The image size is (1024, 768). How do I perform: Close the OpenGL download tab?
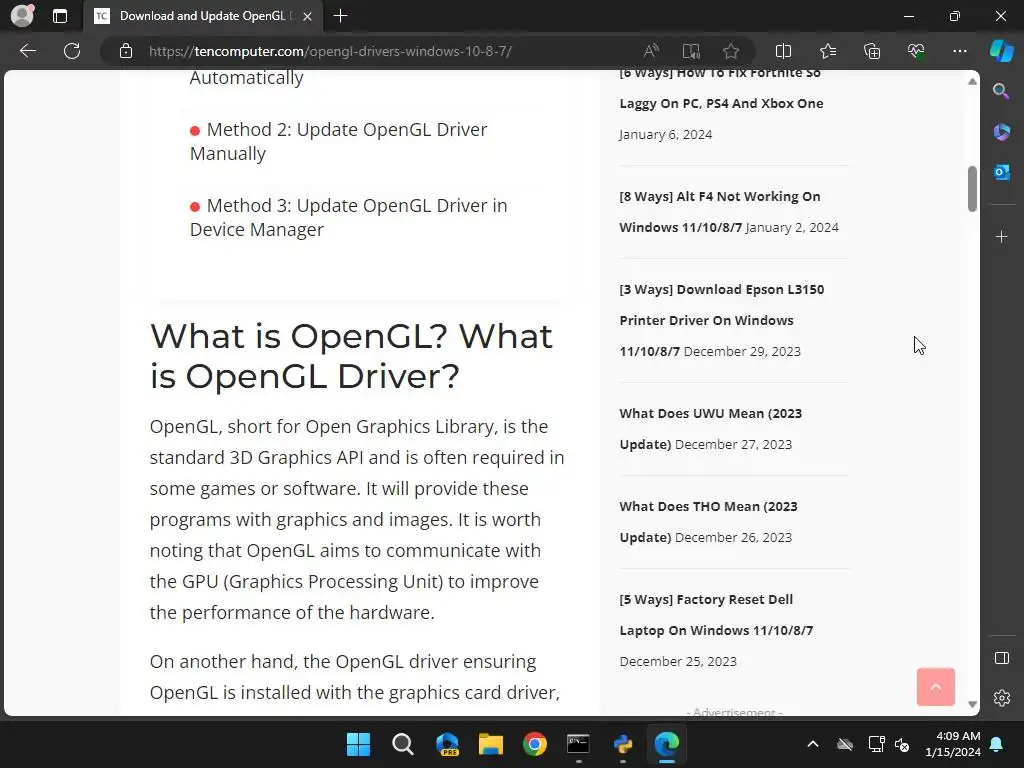pos(308,16)
